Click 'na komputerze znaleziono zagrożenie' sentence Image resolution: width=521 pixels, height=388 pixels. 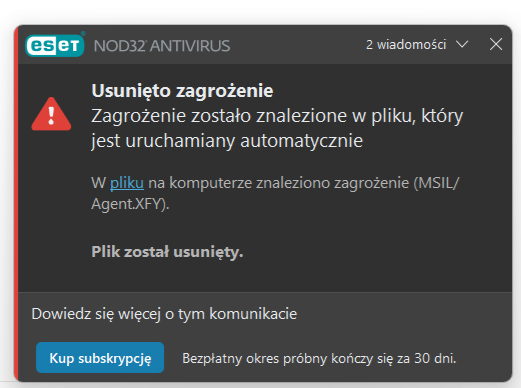click(279, 183)
